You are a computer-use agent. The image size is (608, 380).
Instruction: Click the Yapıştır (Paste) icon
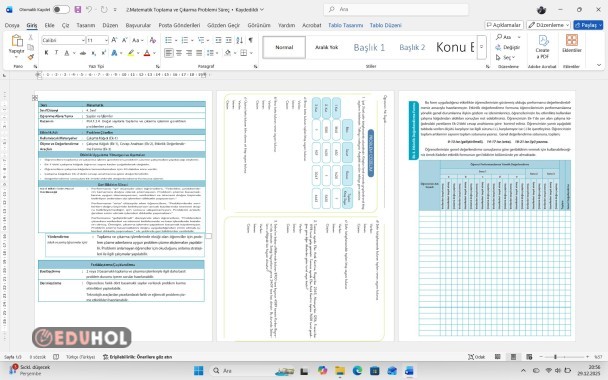point(16,40)
